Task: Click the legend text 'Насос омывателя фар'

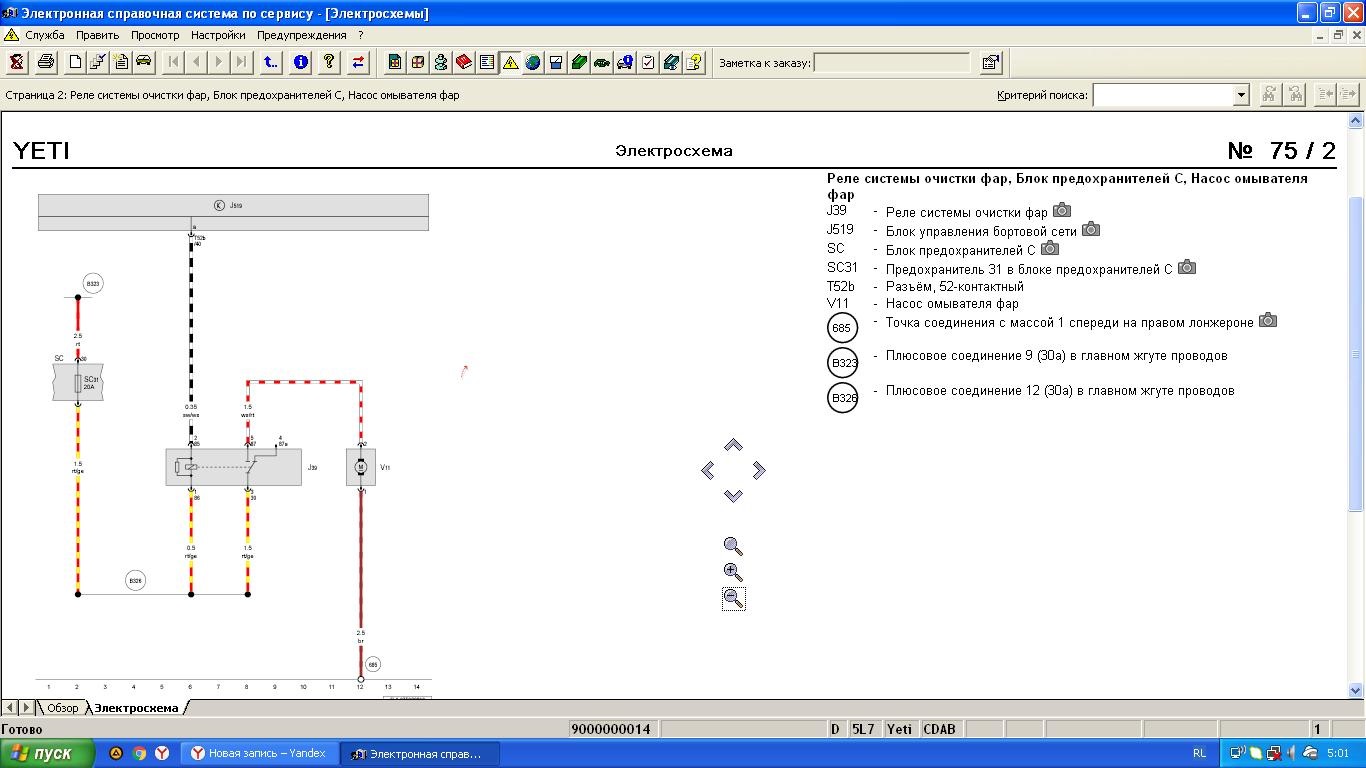Action: [x=952, y=304]
